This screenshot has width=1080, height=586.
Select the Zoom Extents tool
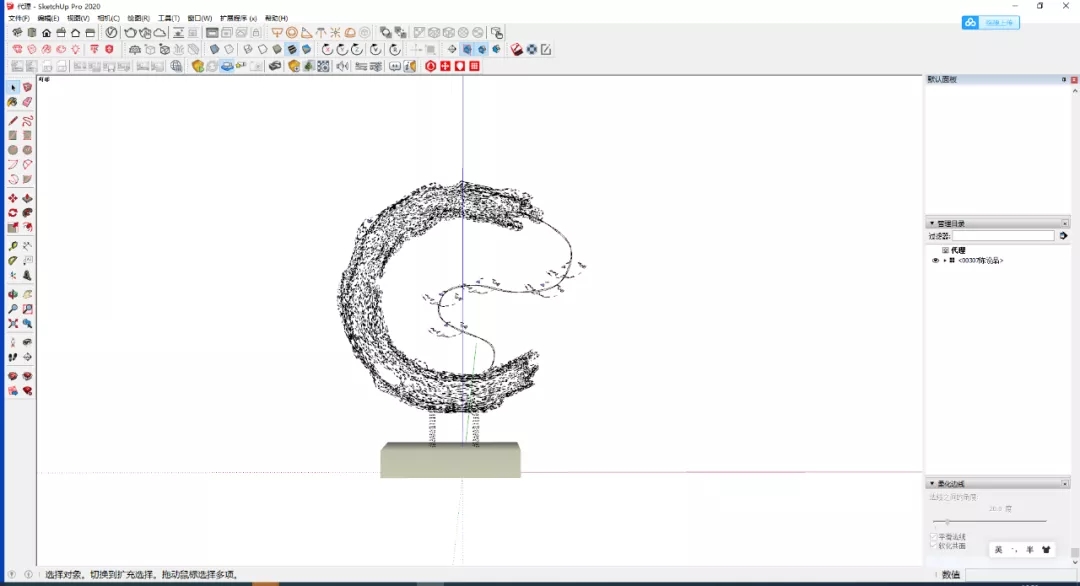13,324
